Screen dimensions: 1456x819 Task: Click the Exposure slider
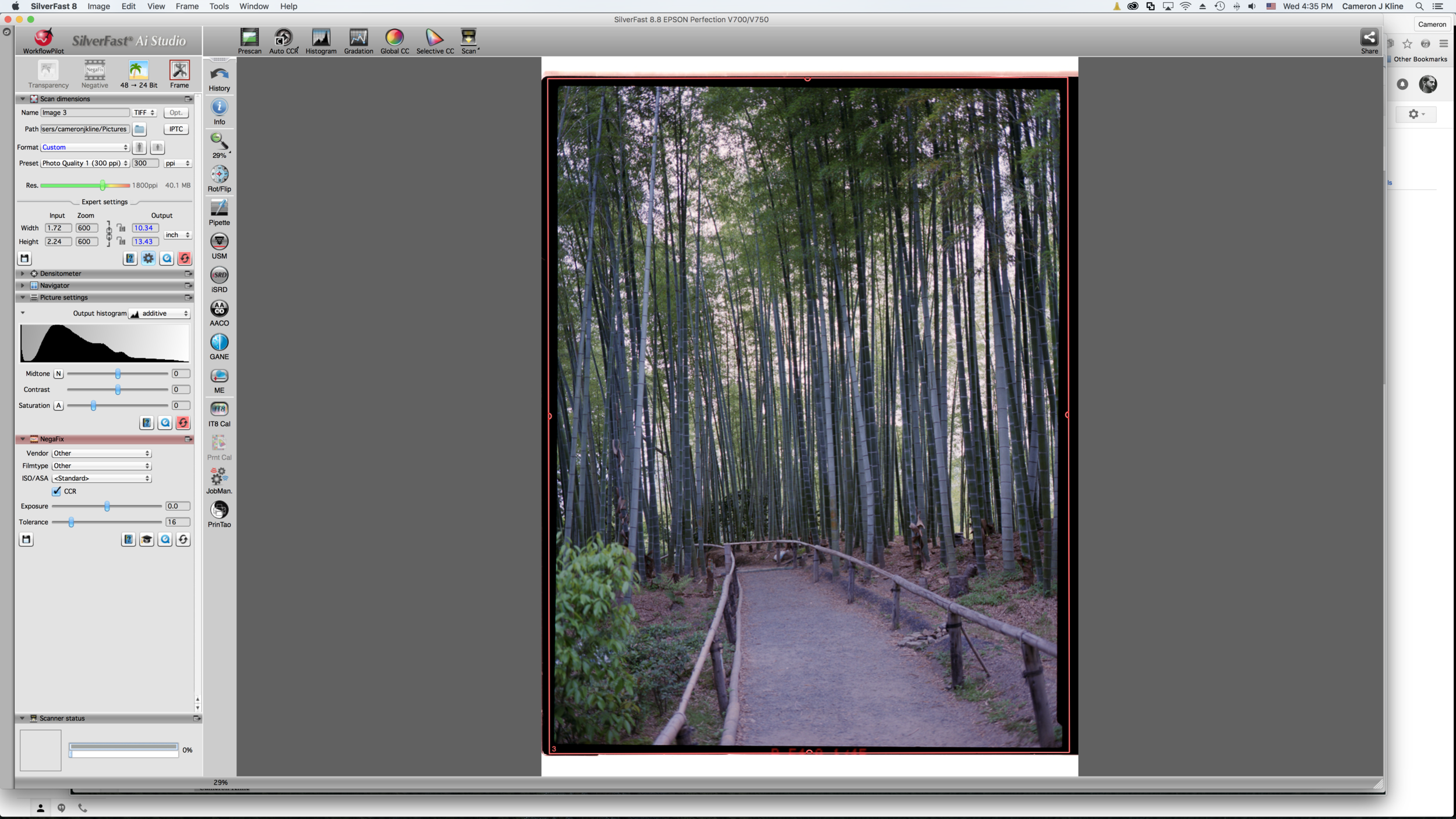[107, 506]
